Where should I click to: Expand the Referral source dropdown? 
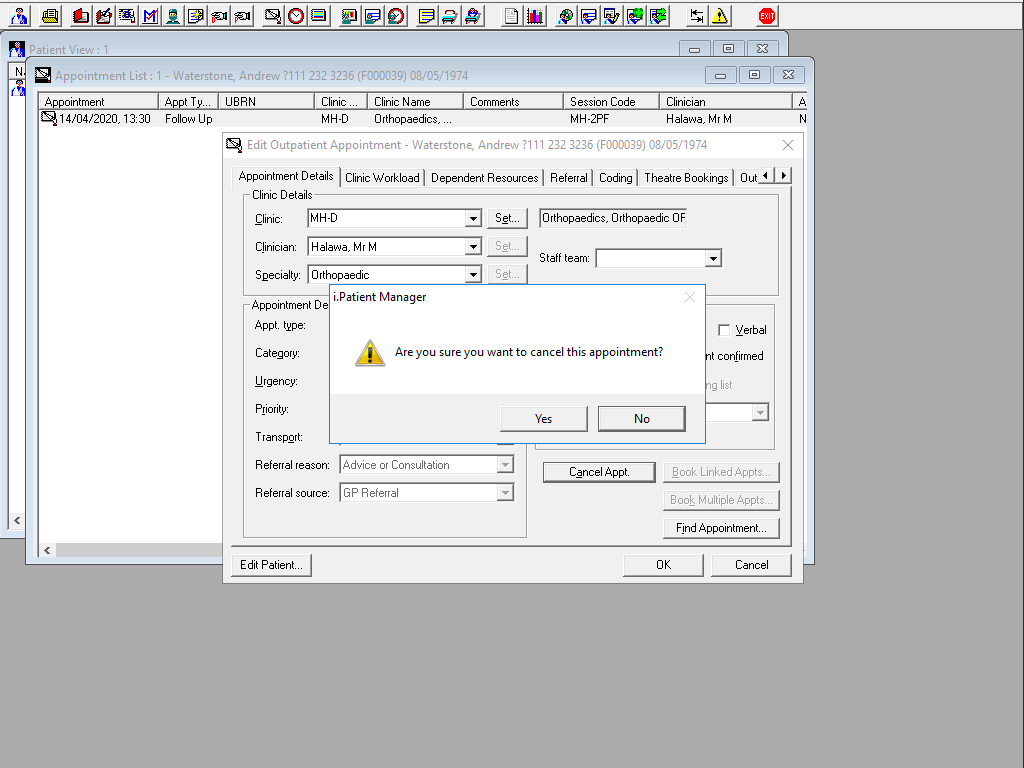(x=505, y=493)
